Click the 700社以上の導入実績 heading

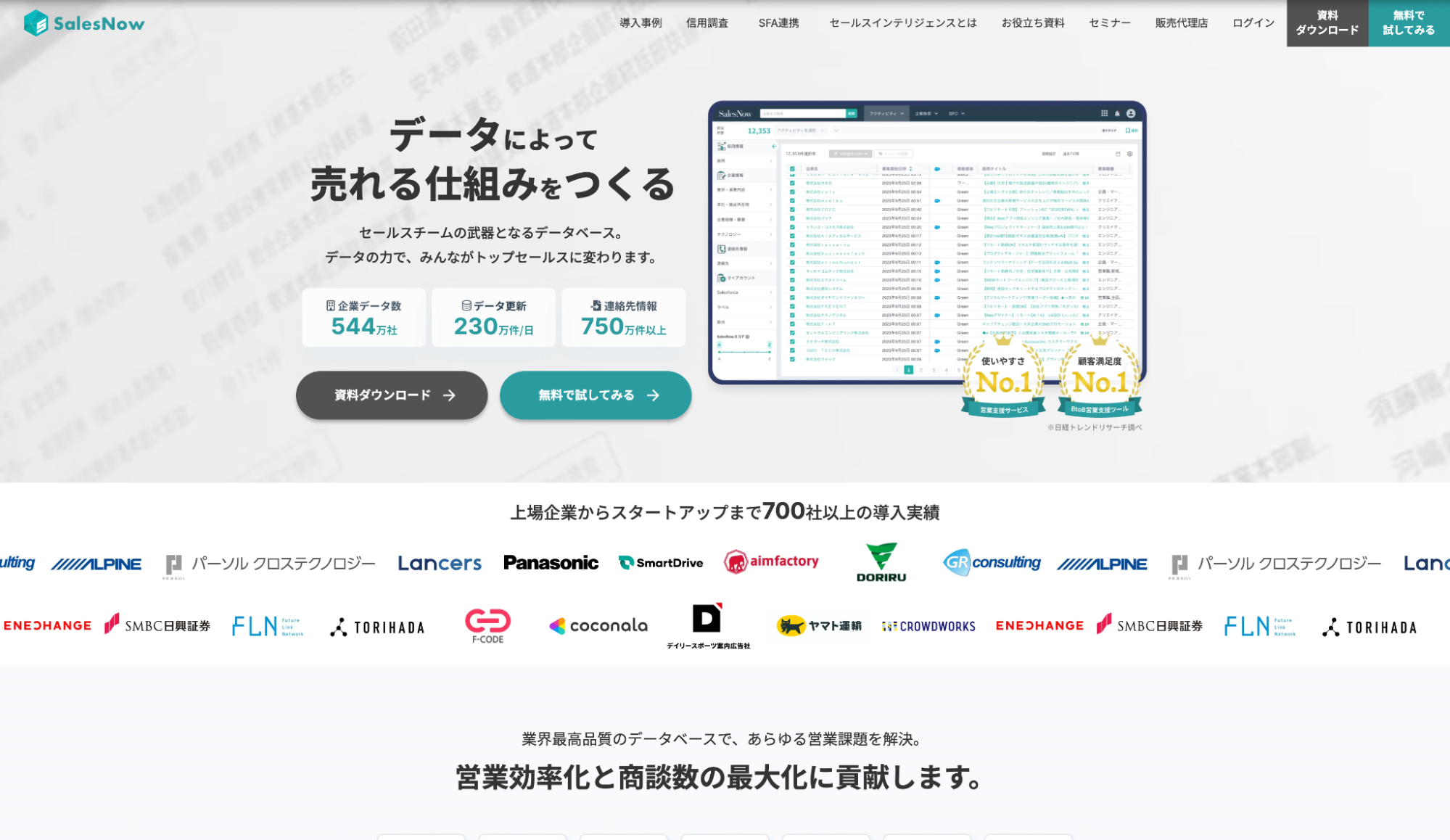coord(725,512)
